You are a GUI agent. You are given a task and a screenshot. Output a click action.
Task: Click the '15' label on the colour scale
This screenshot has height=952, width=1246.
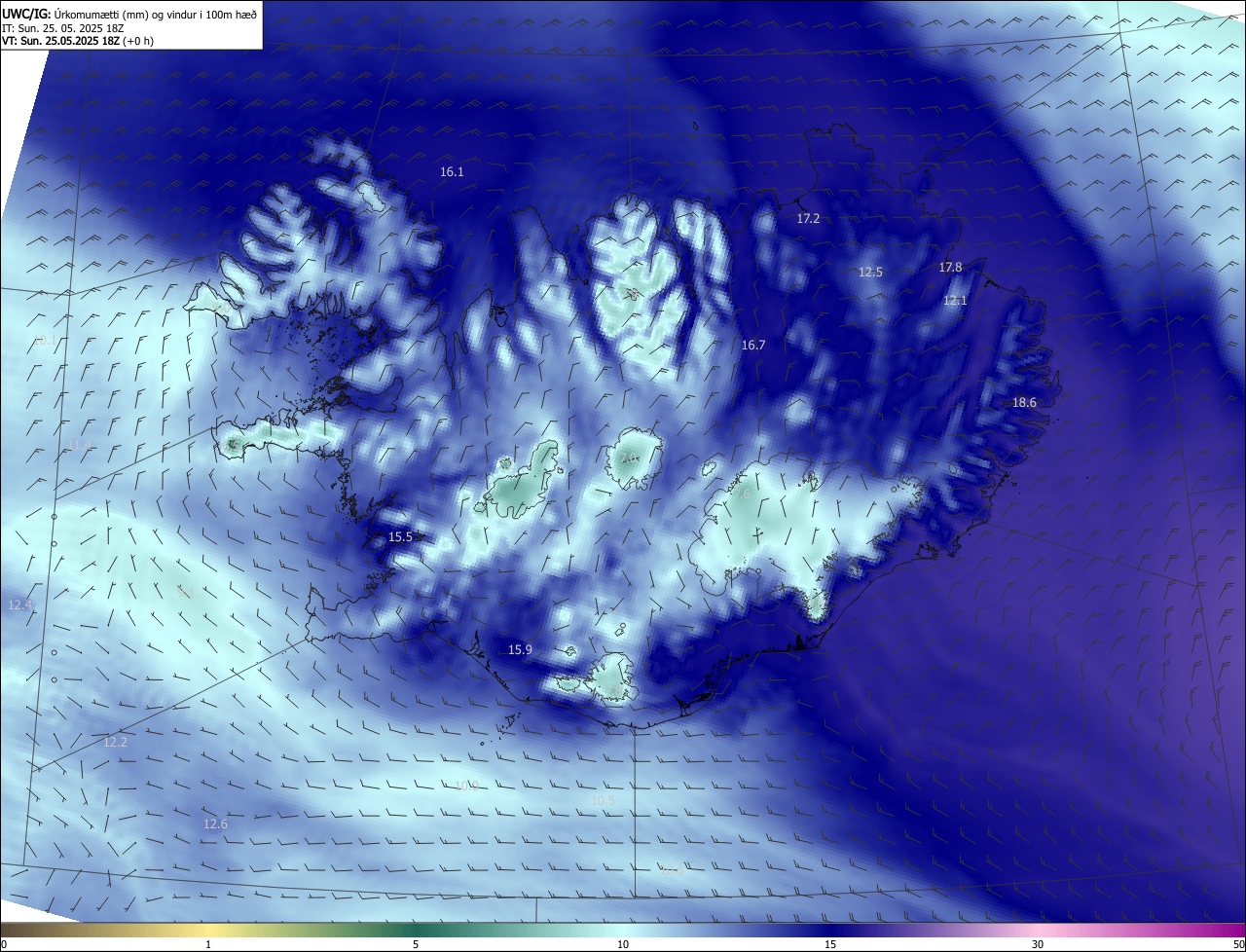(830, 945)
